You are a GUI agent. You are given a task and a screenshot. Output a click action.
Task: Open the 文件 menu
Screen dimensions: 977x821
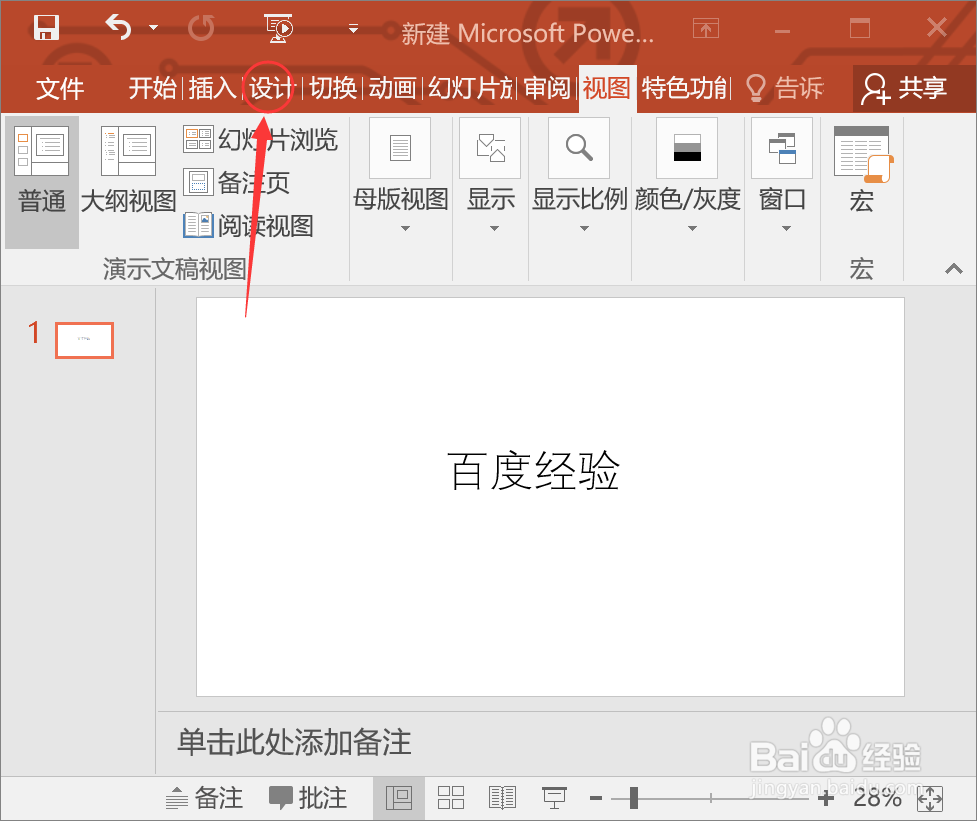click(x=60, y=88)
